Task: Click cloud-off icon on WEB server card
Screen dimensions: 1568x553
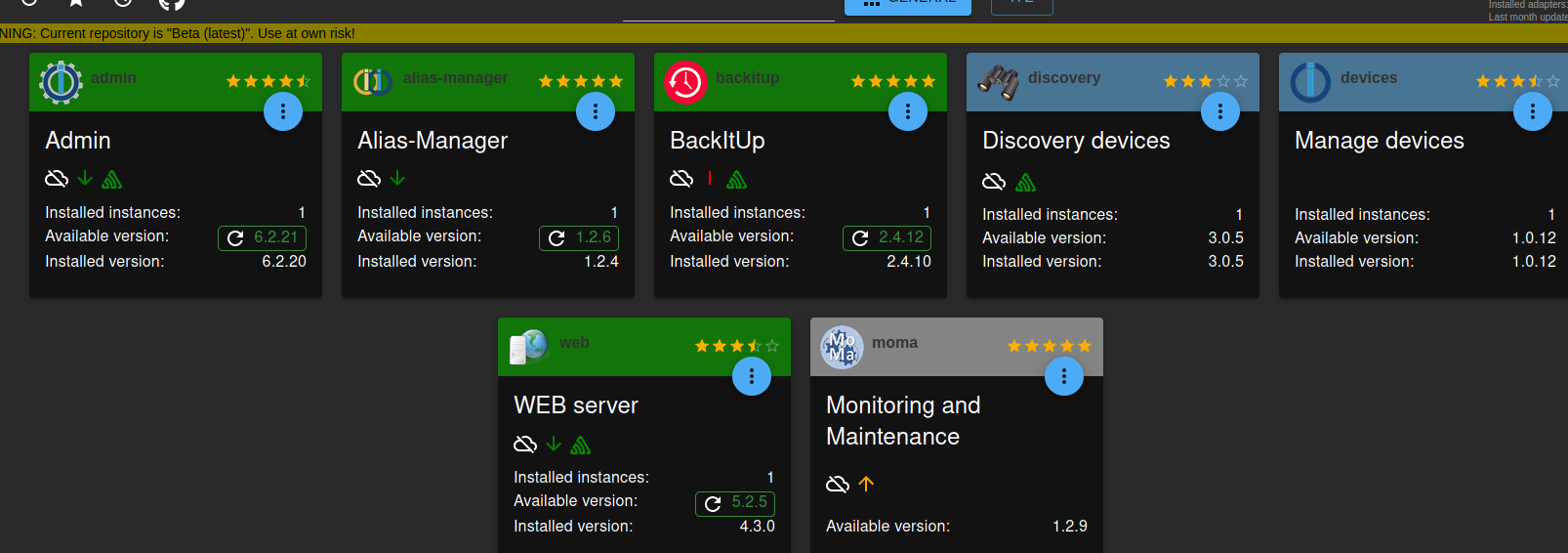Action: coord(525,444)
